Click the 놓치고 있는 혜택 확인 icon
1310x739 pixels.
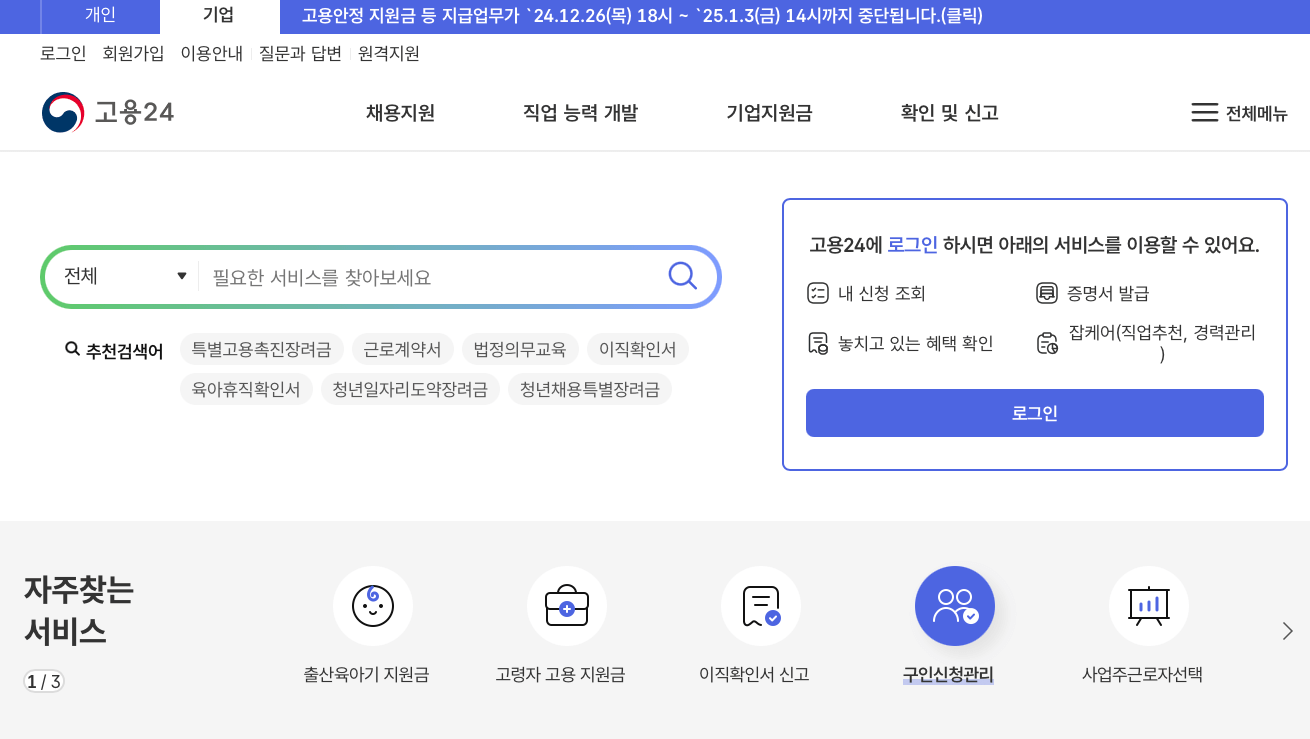pos(820,343)
